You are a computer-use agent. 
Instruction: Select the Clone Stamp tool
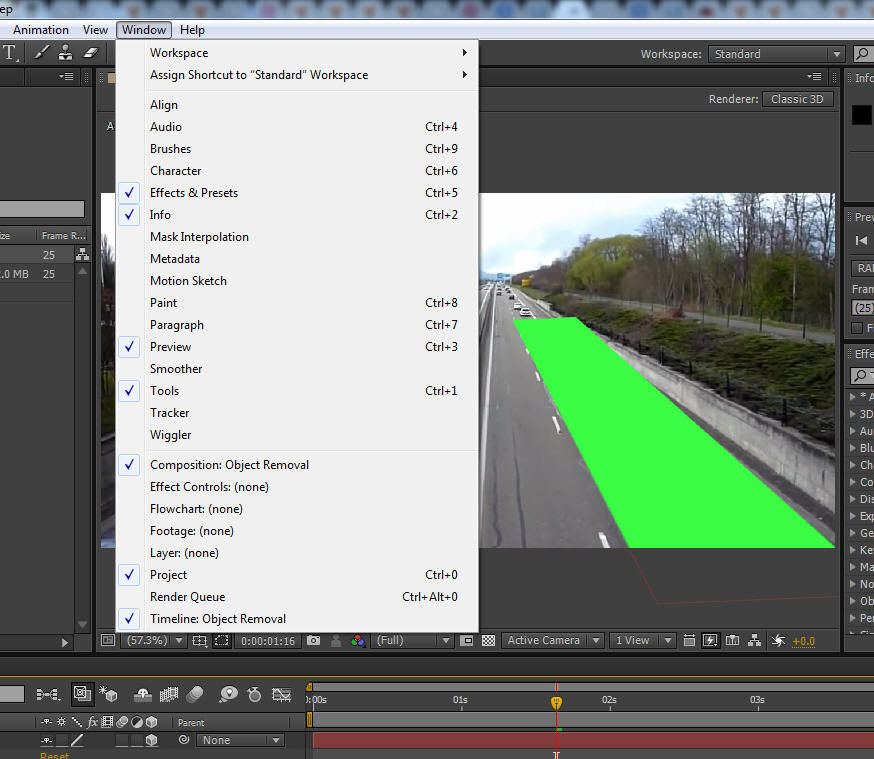[66, 53]
